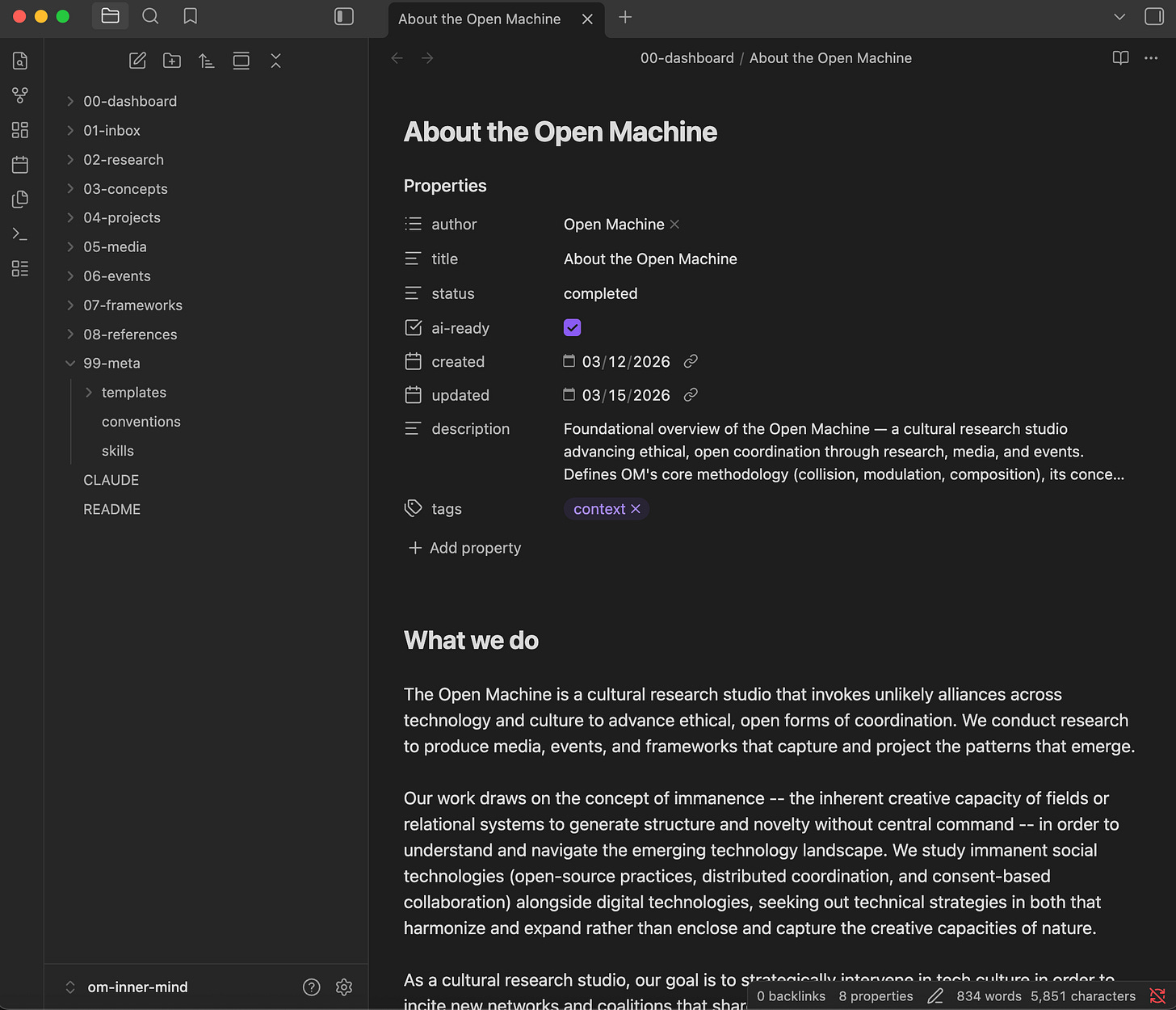Click the author property type icon
The height and width of the screenshot is (1010, 1176).
point(413,224)
